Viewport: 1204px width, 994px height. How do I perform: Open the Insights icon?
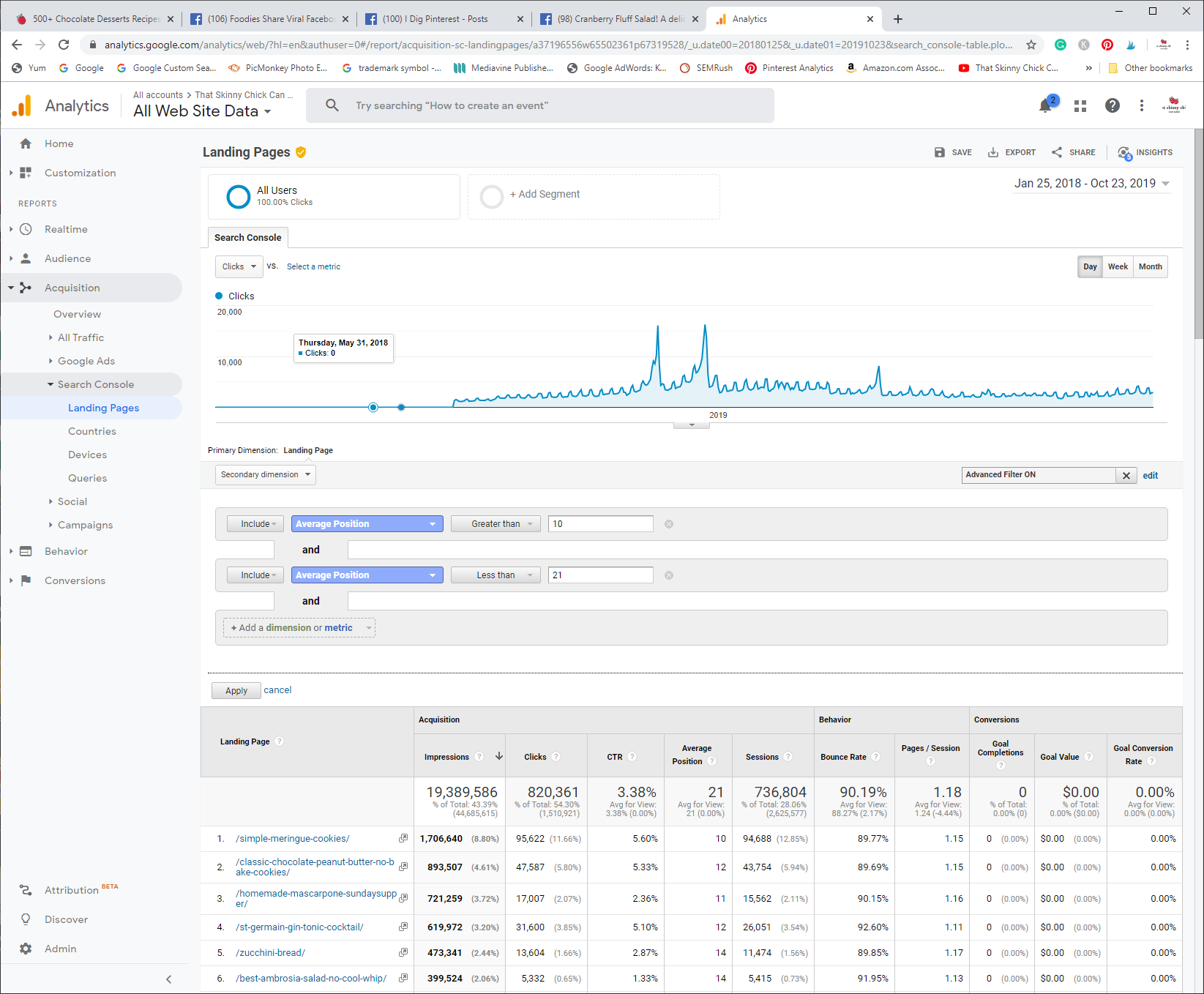click(x=1125, y=153)
